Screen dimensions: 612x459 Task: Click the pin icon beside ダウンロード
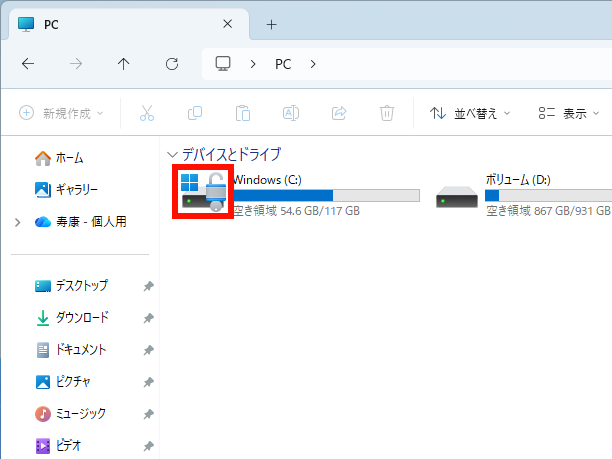click(x=148, y=318)
